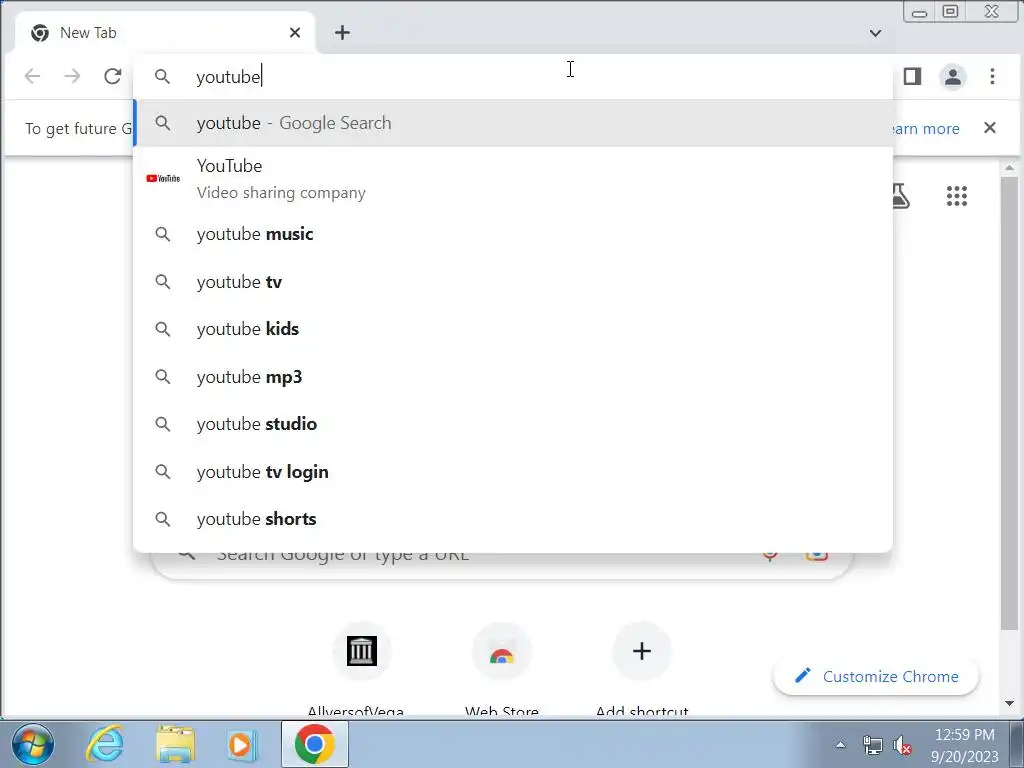Click the muted volume tray icon

point(903,744)
